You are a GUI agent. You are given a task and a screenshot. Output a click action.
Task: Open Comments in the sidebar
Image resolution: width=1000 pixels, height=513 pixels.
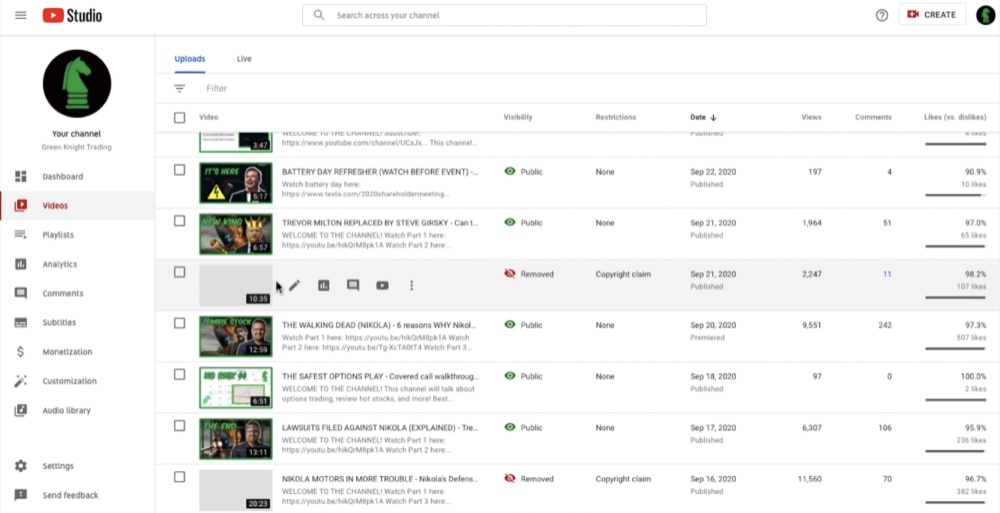pos(77,294)
